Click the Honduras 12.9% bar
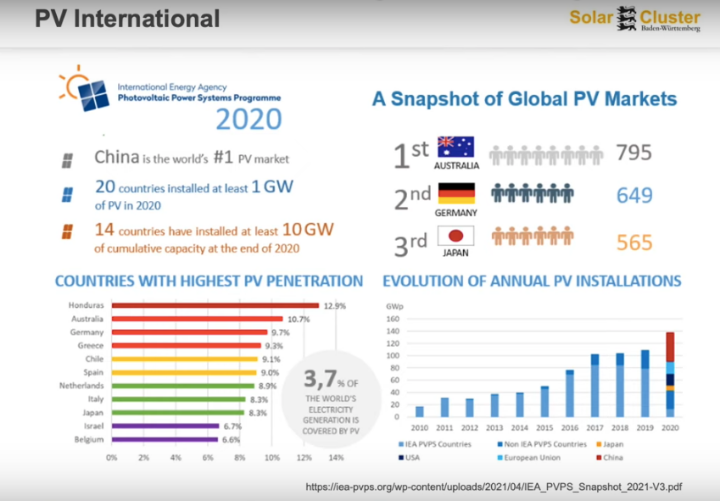 215,305
